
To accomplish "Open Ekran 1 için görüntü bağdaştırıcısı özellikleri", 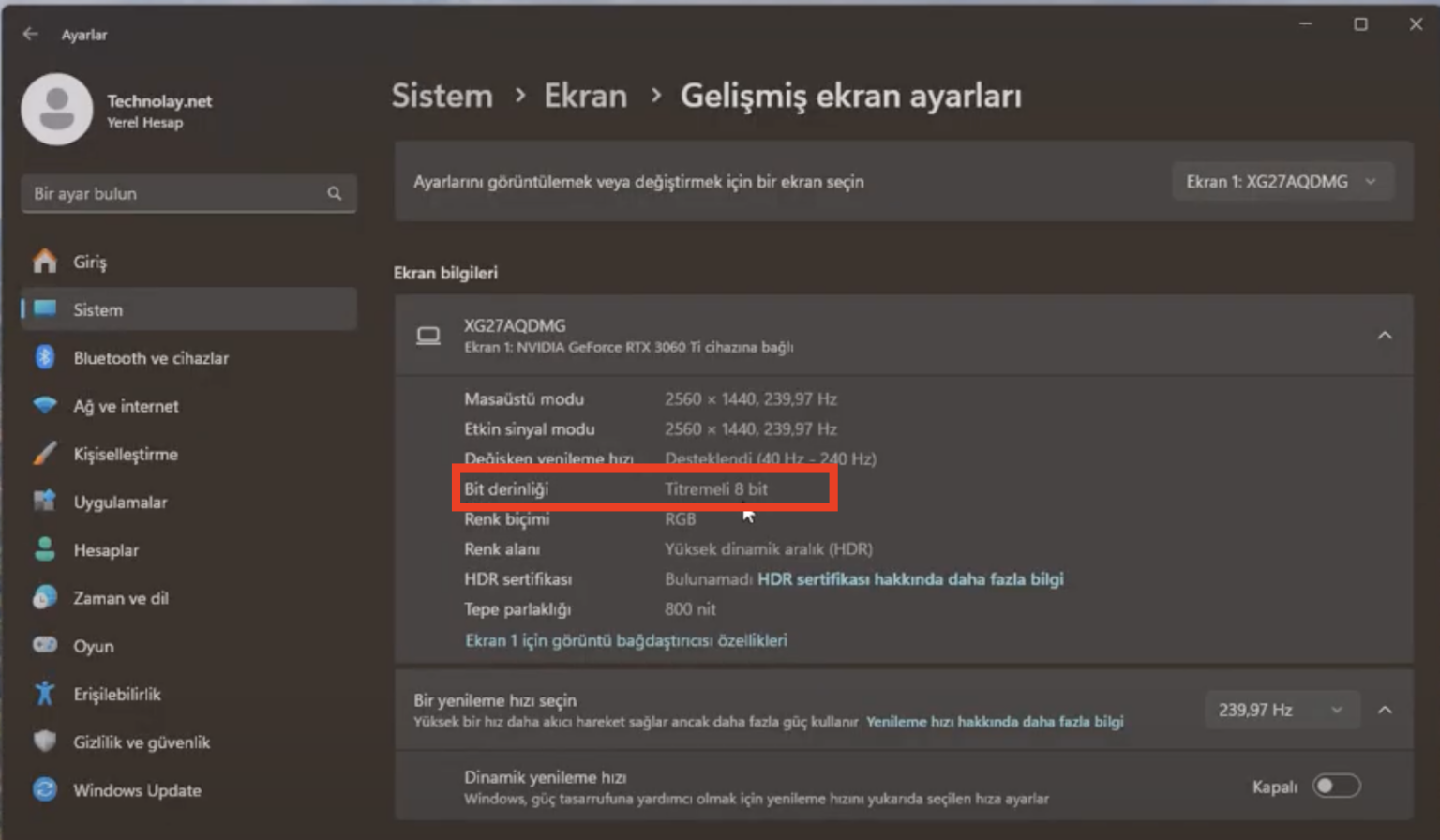I will click(626, 640).
